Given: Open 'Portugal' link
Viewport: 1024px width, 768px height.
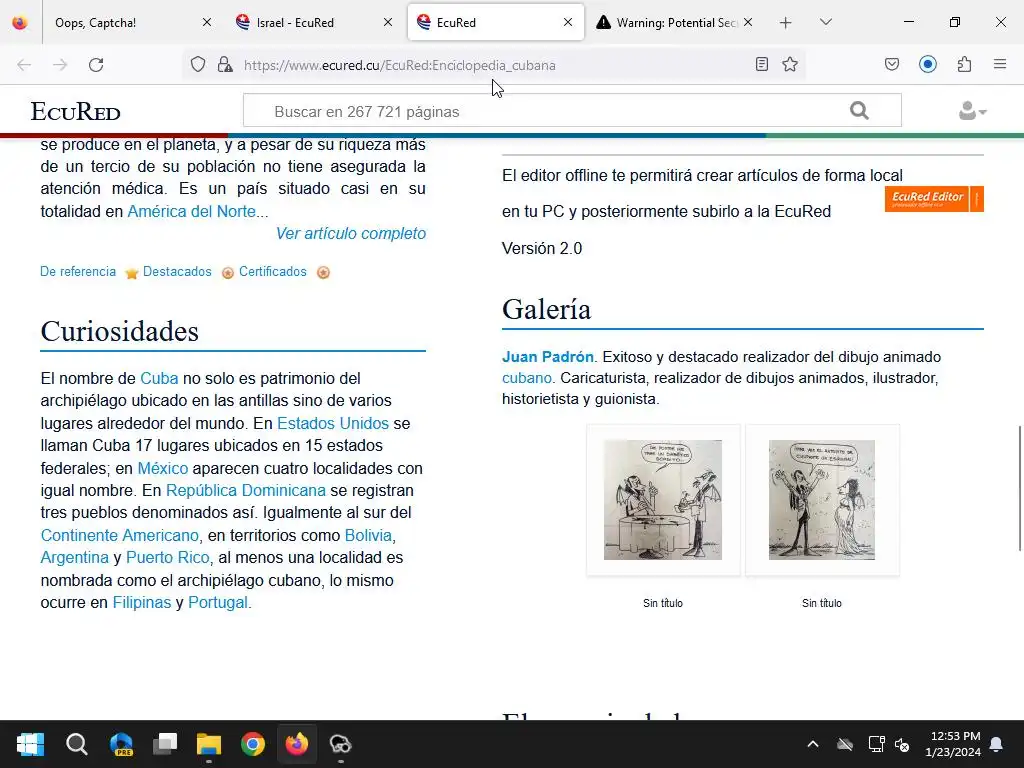Looking at the screenshot, I should (217, 603).
